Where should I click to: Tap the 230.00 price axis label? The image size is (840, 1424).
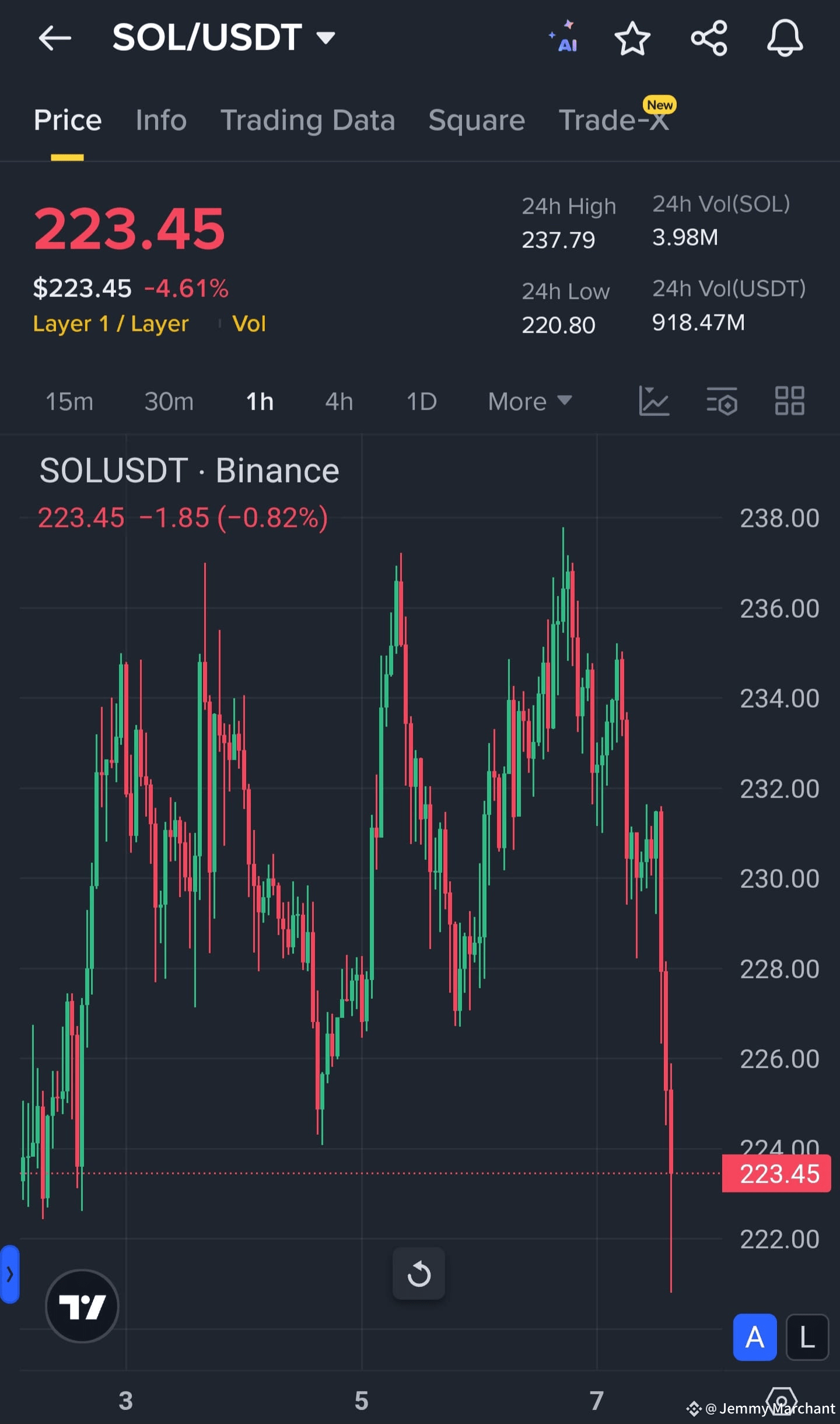click(779, 879)
